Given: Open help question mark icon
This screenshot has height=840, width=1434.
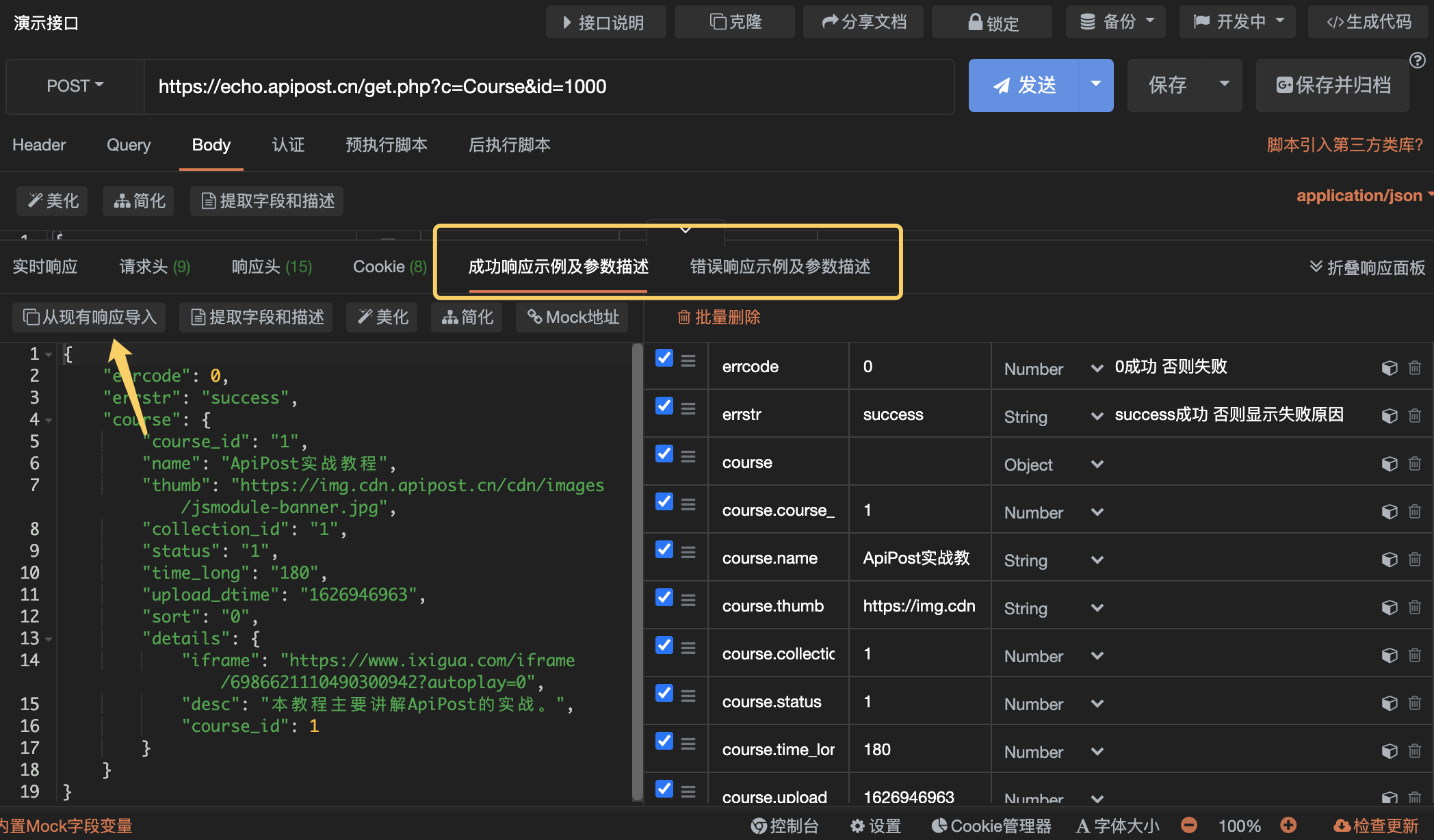Looking at the screenshot, I should pos(1418,60).
